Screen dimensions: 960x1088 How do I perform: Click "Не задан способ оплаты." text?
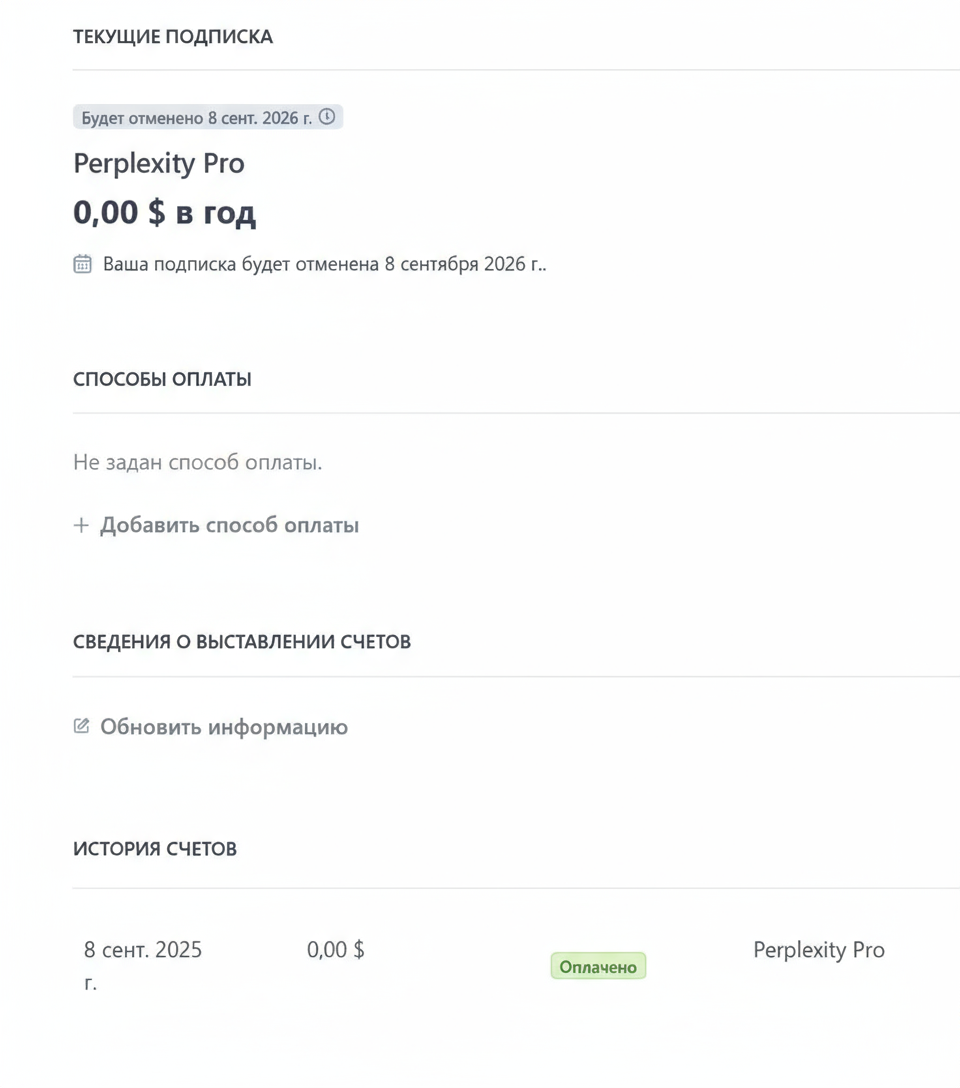click(x=198, y=463)
